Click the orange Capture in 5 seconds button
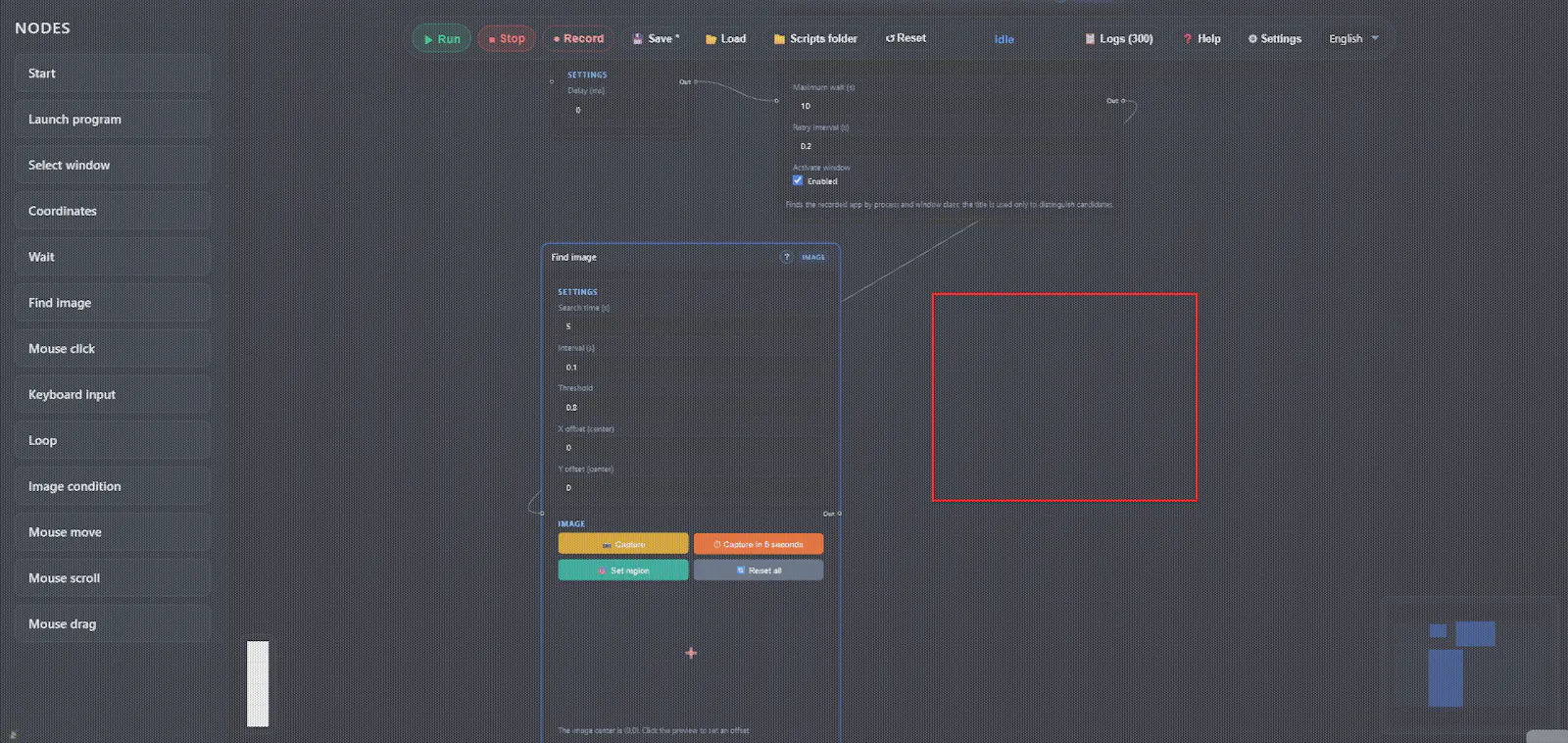1568x743 pixels. (759, 544)
